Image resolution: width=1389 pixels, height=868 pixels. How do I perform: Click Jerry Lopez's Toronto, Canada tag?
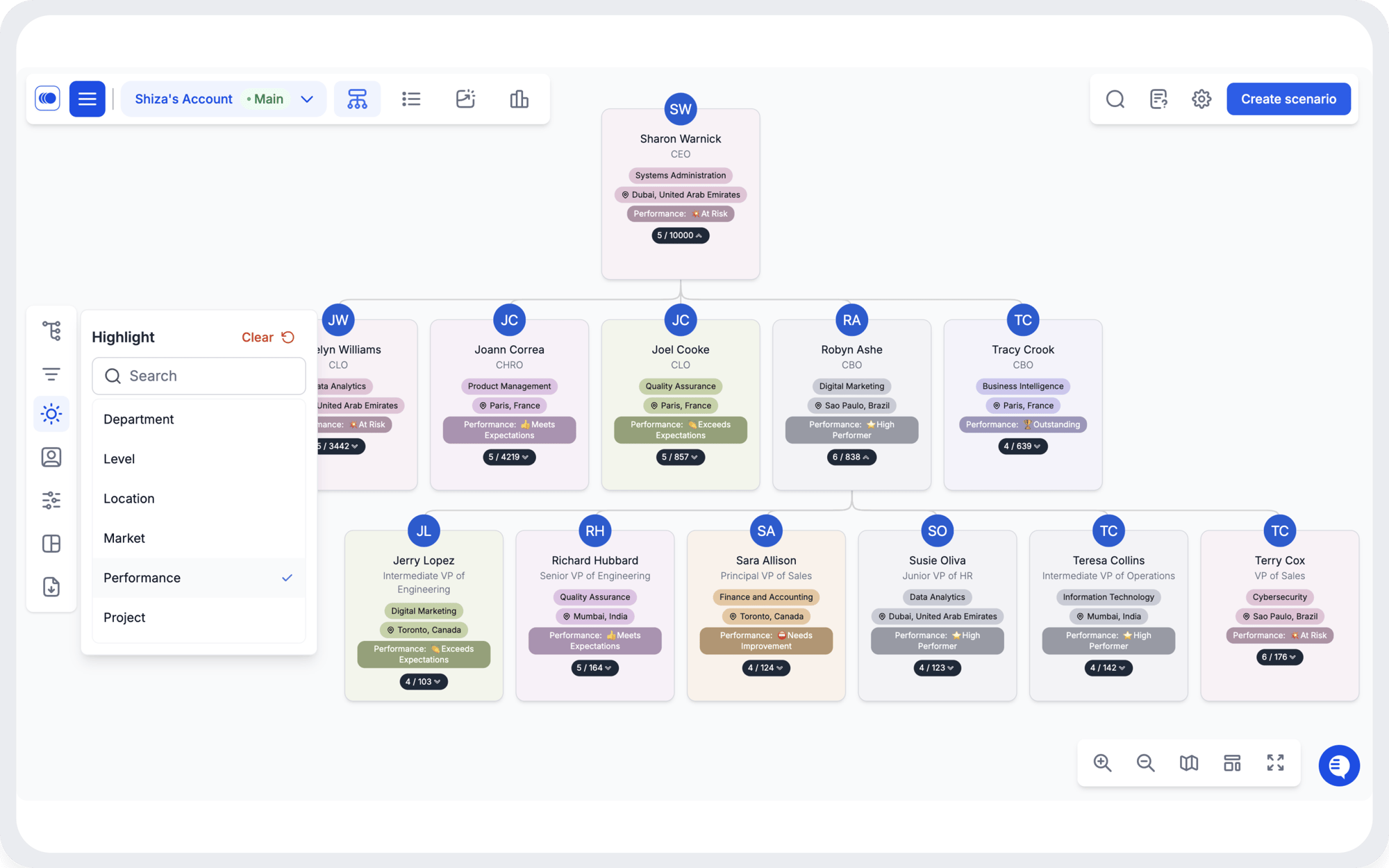pos(424,630)
